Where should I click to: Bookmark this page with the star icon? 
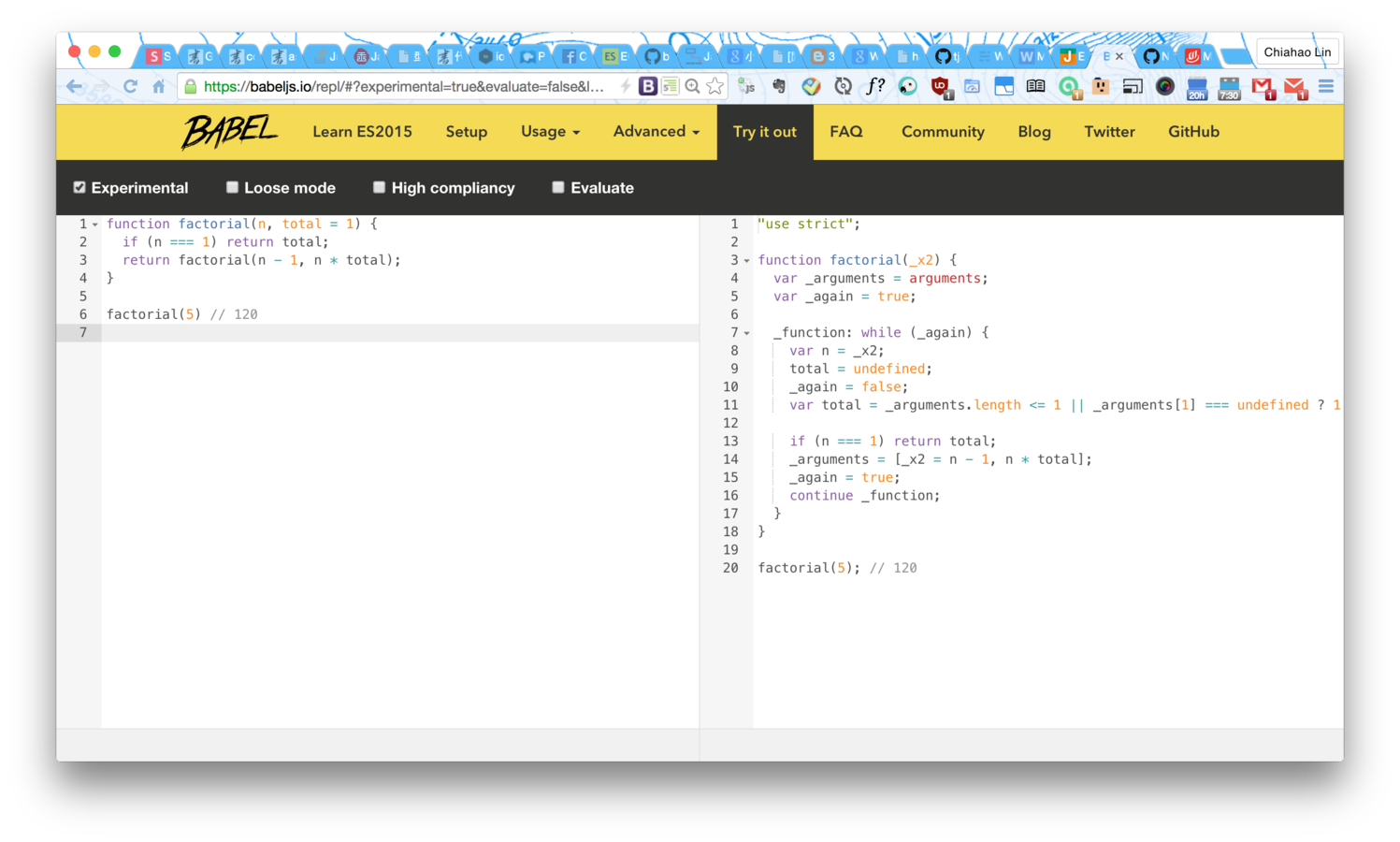(715, 86)
